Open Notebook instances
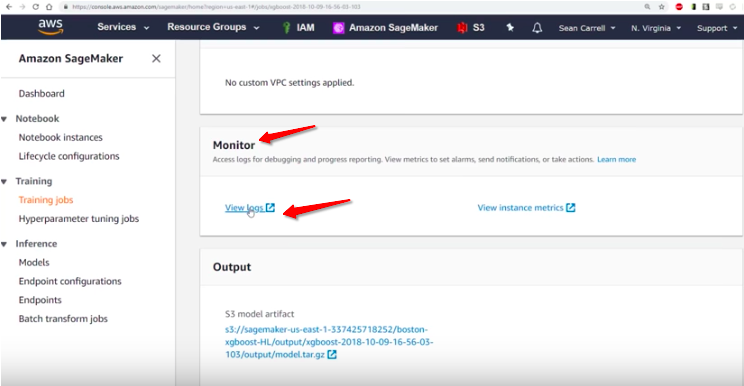 tap(60, 138)
